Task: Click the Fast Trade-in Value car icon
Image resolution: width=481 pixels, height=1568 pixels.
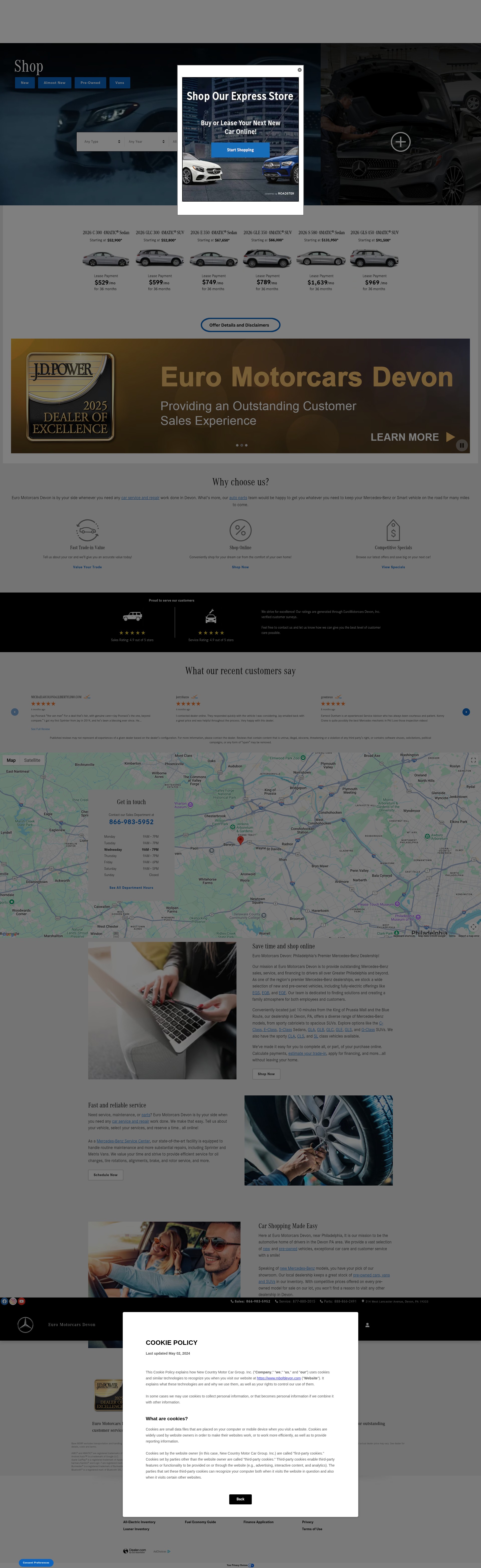Action: click(x=87, y=530)
